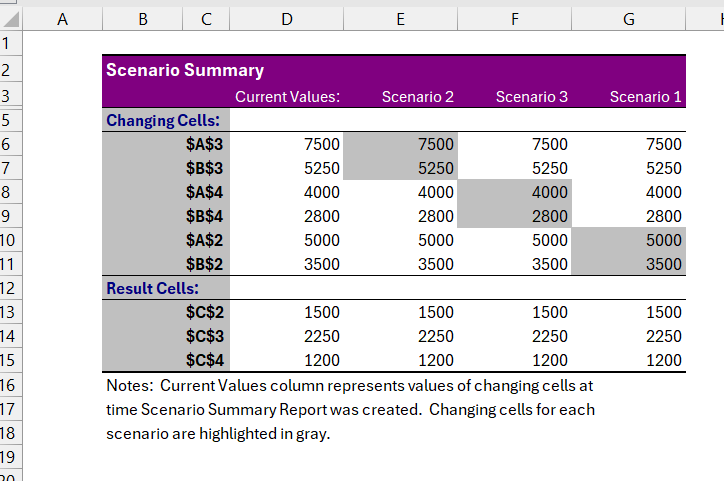Click the Scenario Summary title cell
Screen dimensions: 724x481
tap(185, 70)
